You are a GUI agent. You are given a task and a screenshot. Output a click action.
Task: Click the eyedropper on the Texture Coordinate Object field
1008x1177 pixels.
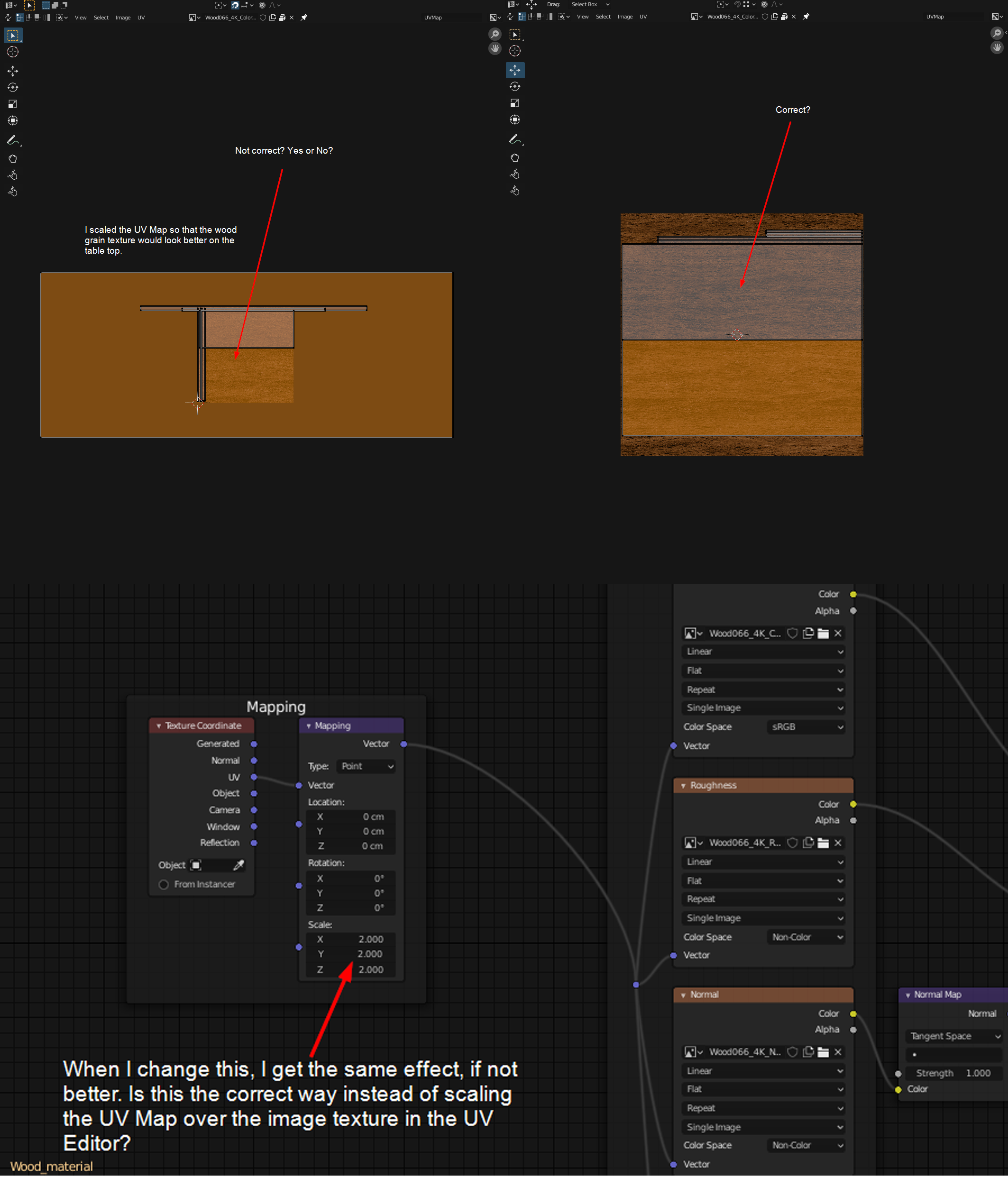point(238,865)
